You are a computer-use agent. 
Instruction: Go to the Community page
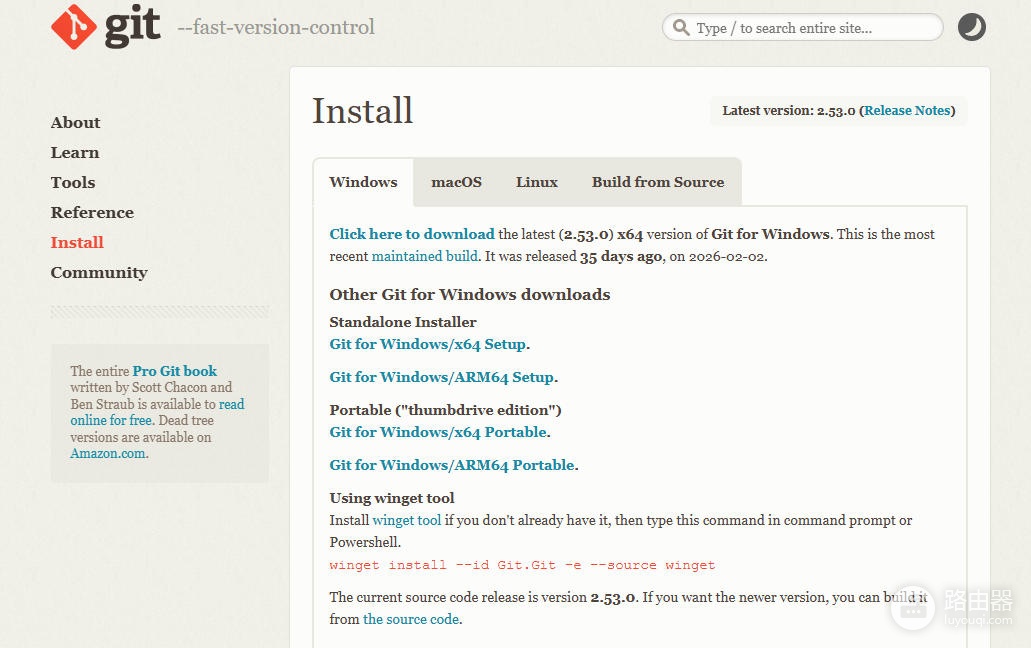tap(99, 273)
